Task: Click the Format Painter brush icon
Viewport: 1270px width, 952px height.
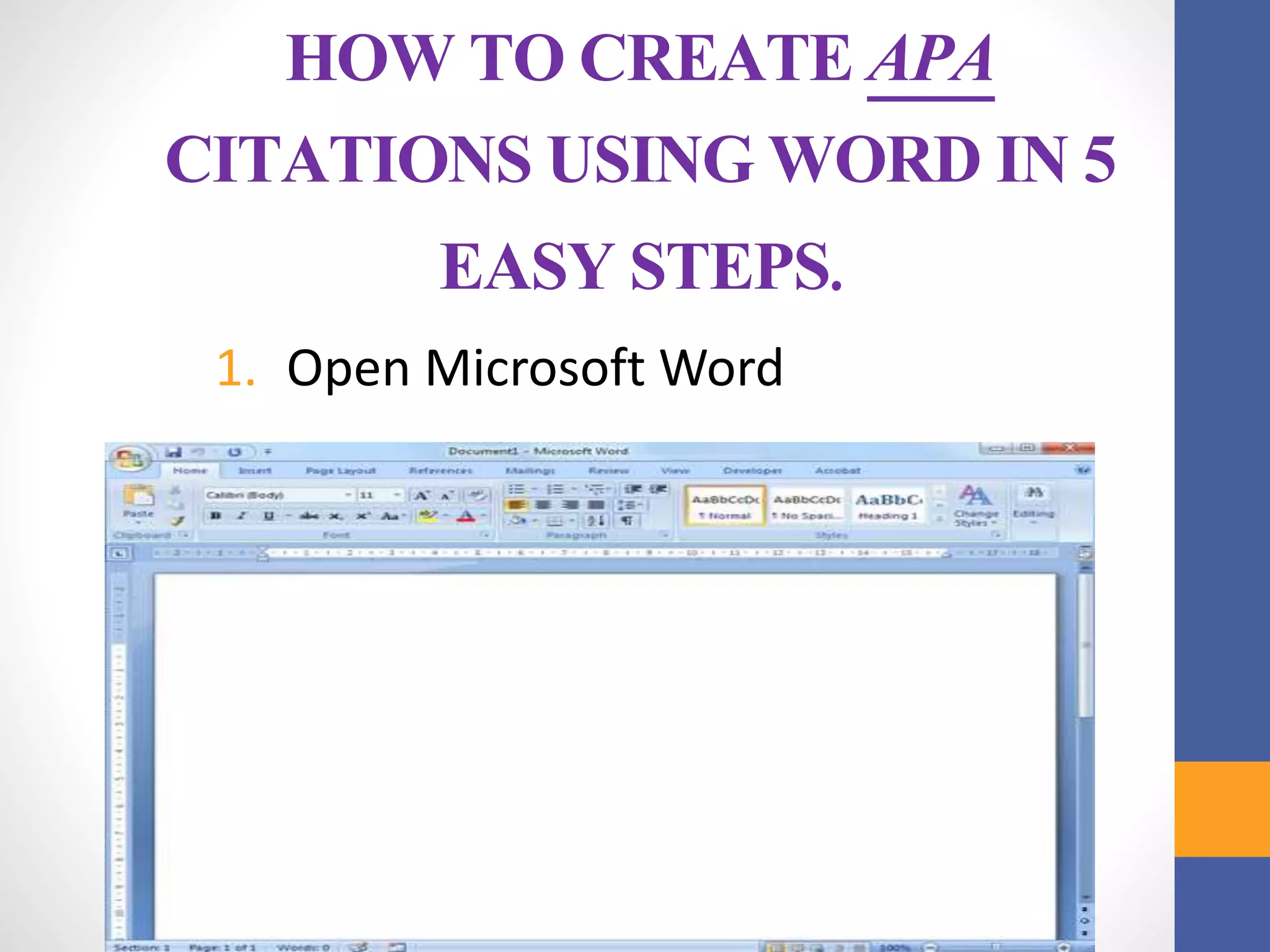Action: [178, 521]
